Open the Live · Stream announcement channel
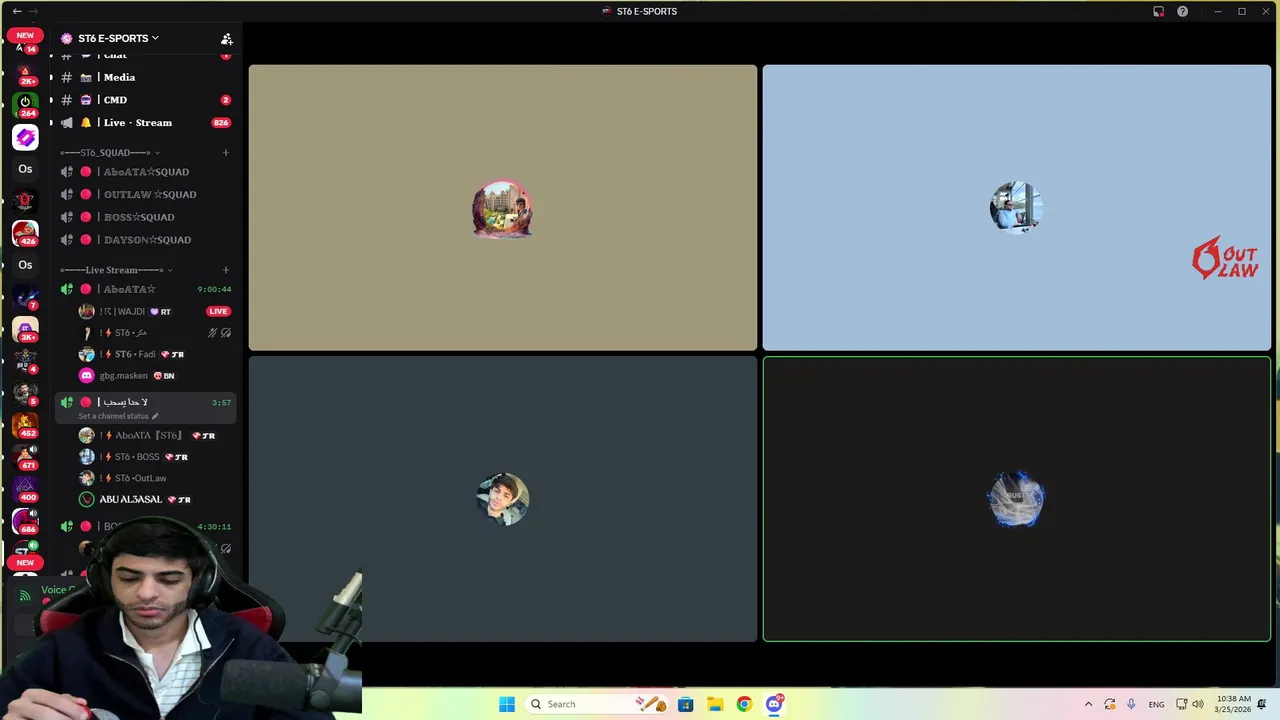The height and width of the screenshot is (720, 1280). coord(140,122)
